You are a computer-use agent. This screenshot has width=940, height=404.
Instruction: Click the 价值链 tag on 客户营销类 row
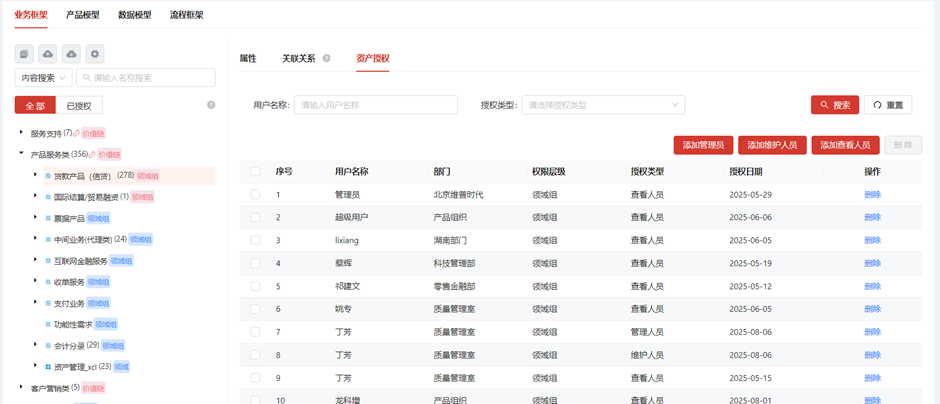[x=93, y=388]
